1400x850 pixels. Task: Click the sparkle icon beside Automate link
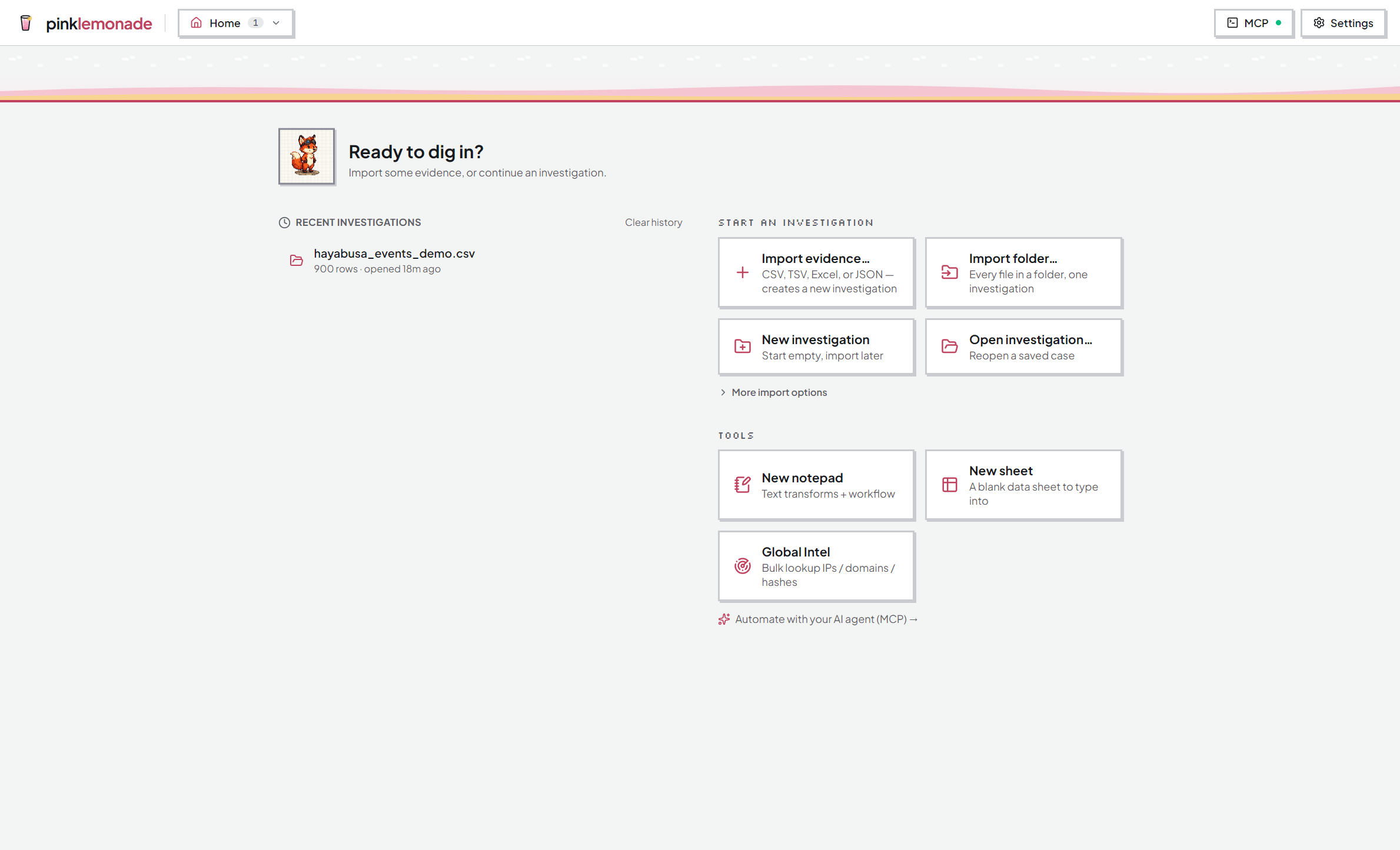tap(724, 619)
